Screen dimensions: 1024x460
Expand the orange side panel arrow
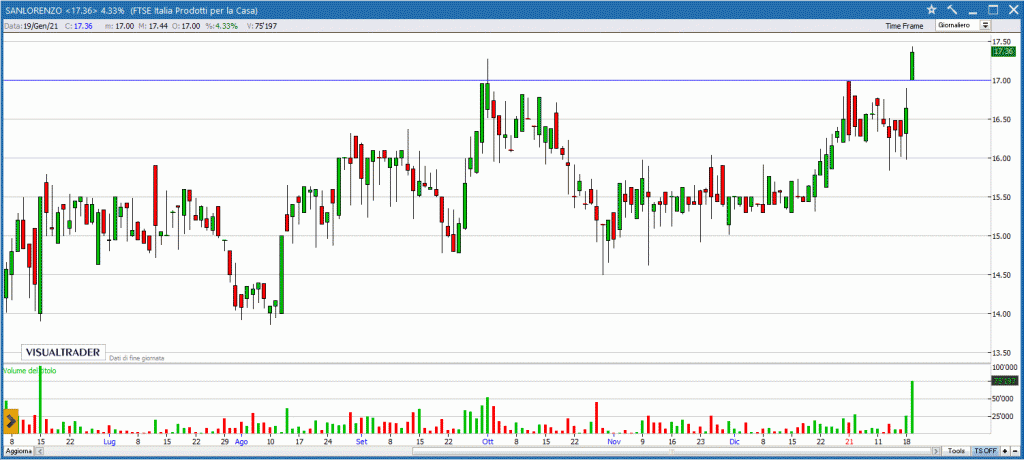point(11,421)
